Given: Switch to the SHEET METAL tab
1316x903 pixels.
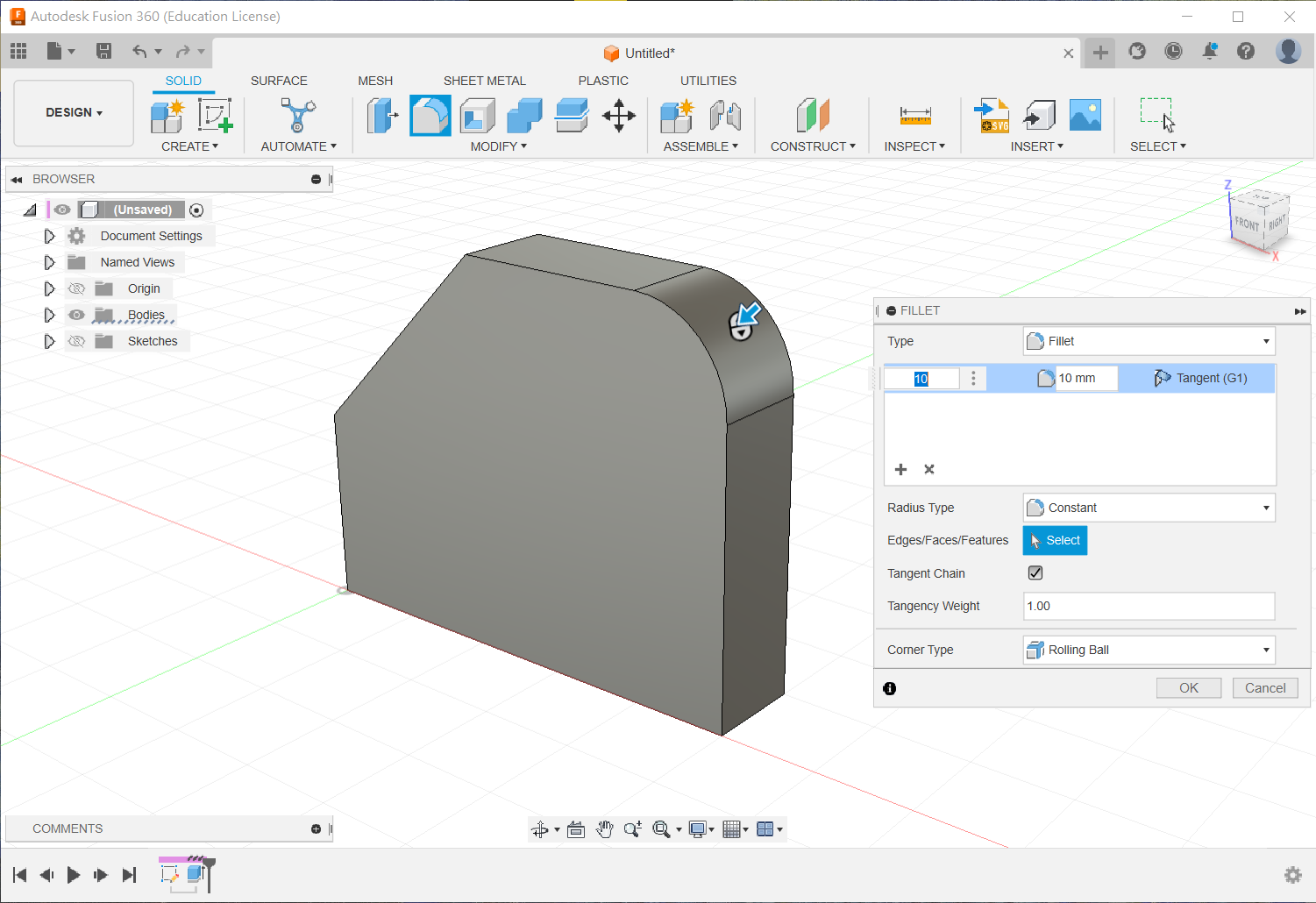Looking at the screenshot, I should 484,81.
